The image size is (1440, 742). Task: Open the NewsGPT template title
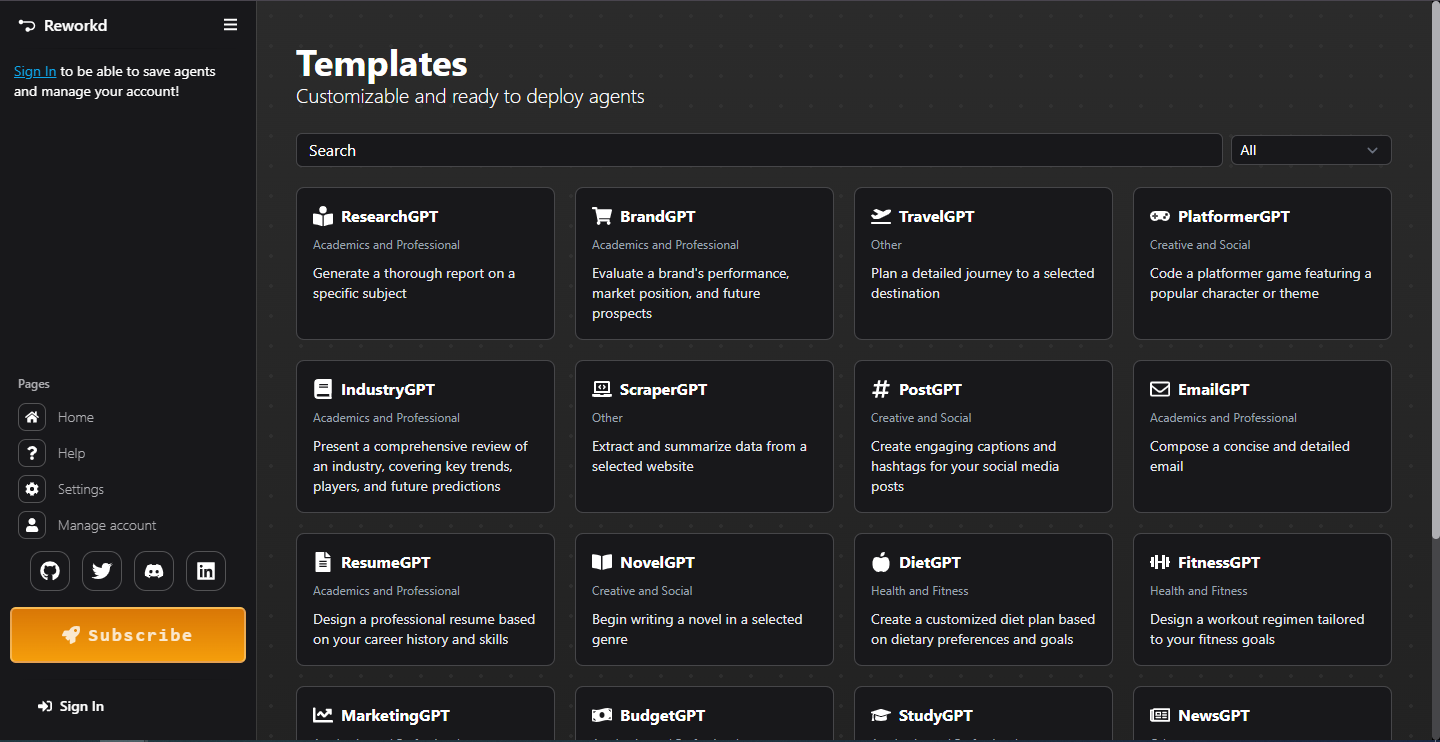pyautogui.click(x=1213, y=715)
